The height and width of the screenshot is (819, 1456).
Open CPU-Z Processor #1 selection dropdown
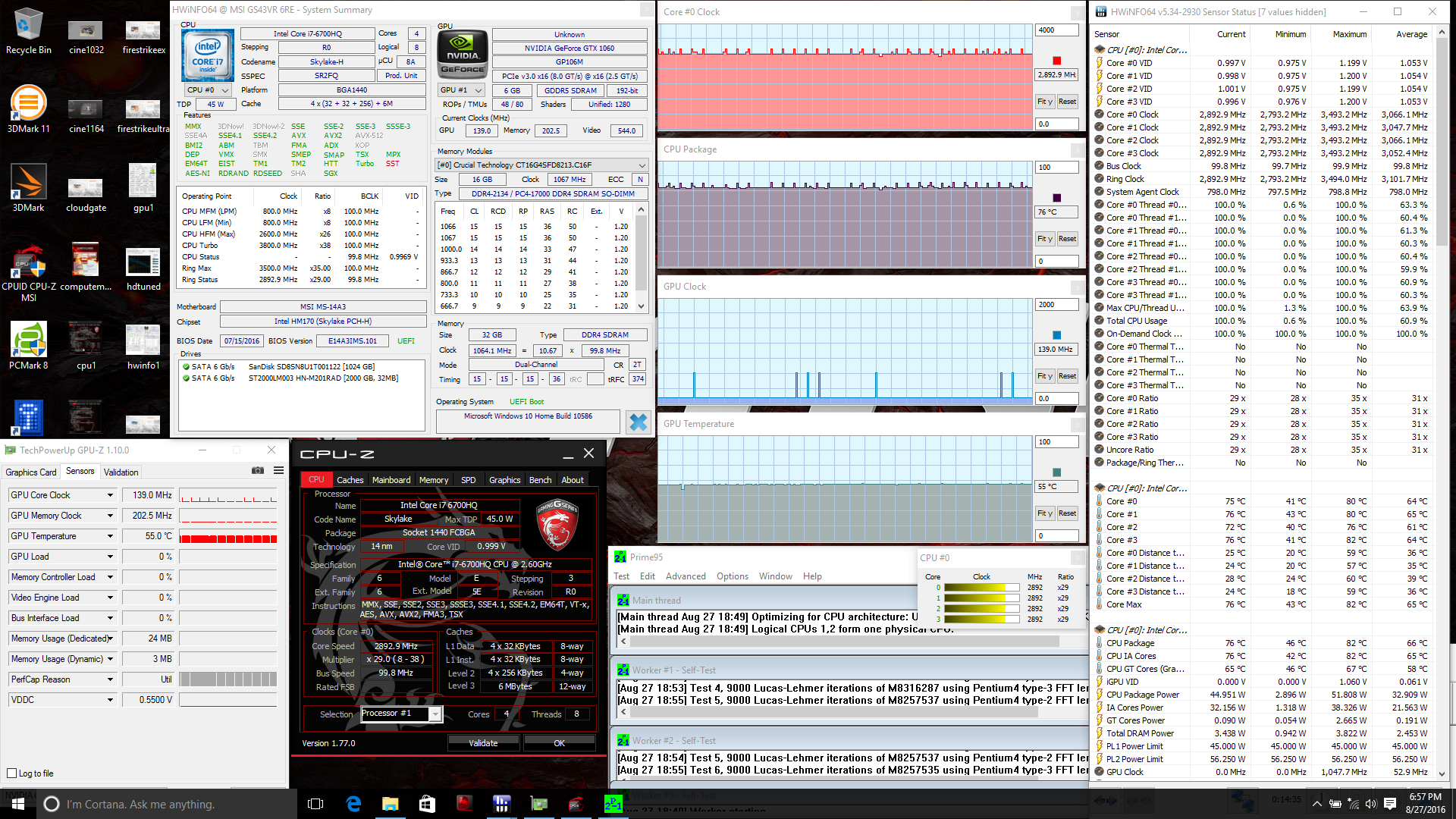pyautogui.click(x=435, y=714)
